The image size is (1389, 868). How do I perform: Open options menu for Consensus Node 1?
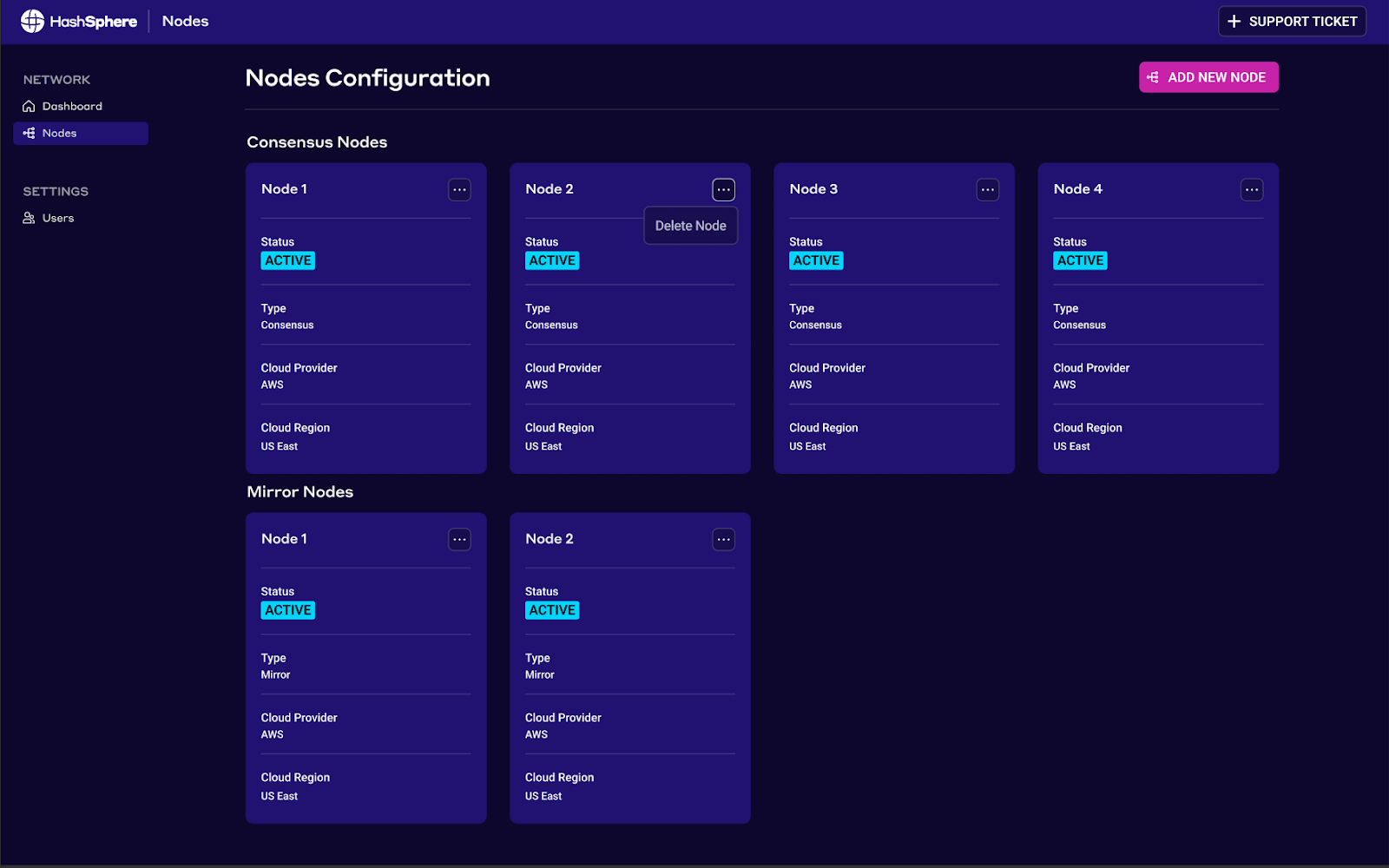(x=459, y=189)
